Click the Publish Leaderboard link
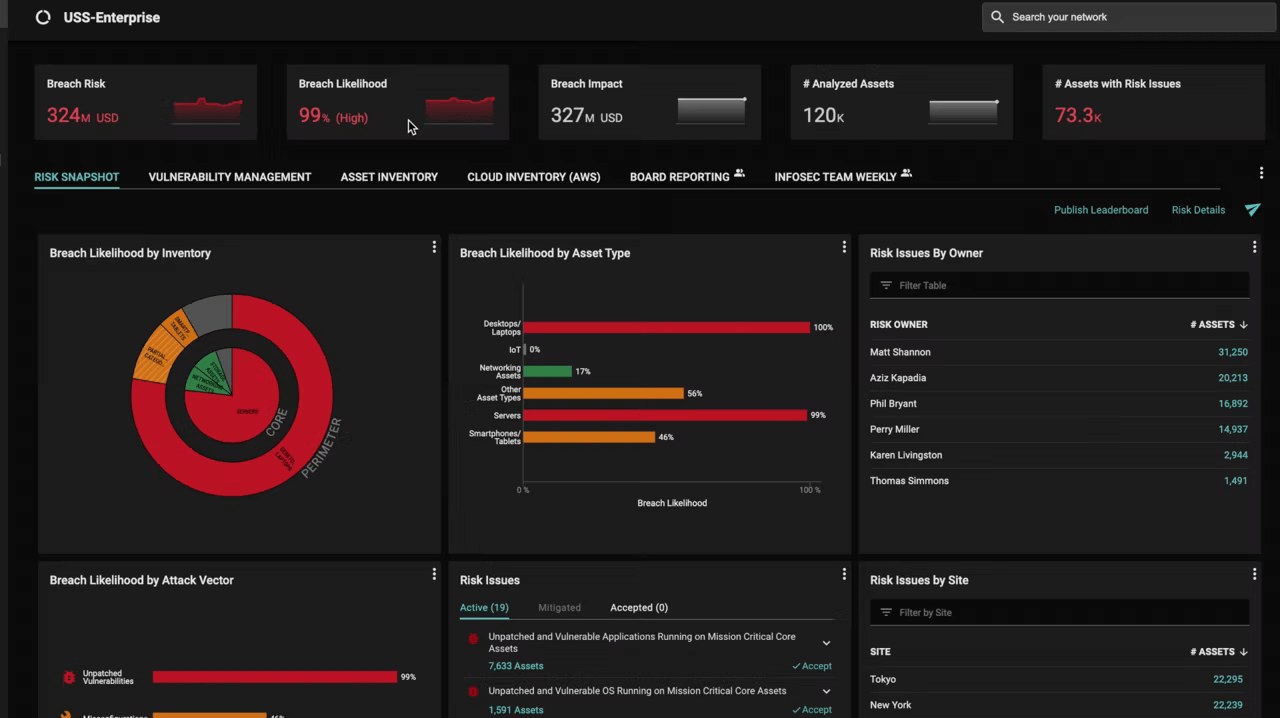 [x=1100, y=210]
